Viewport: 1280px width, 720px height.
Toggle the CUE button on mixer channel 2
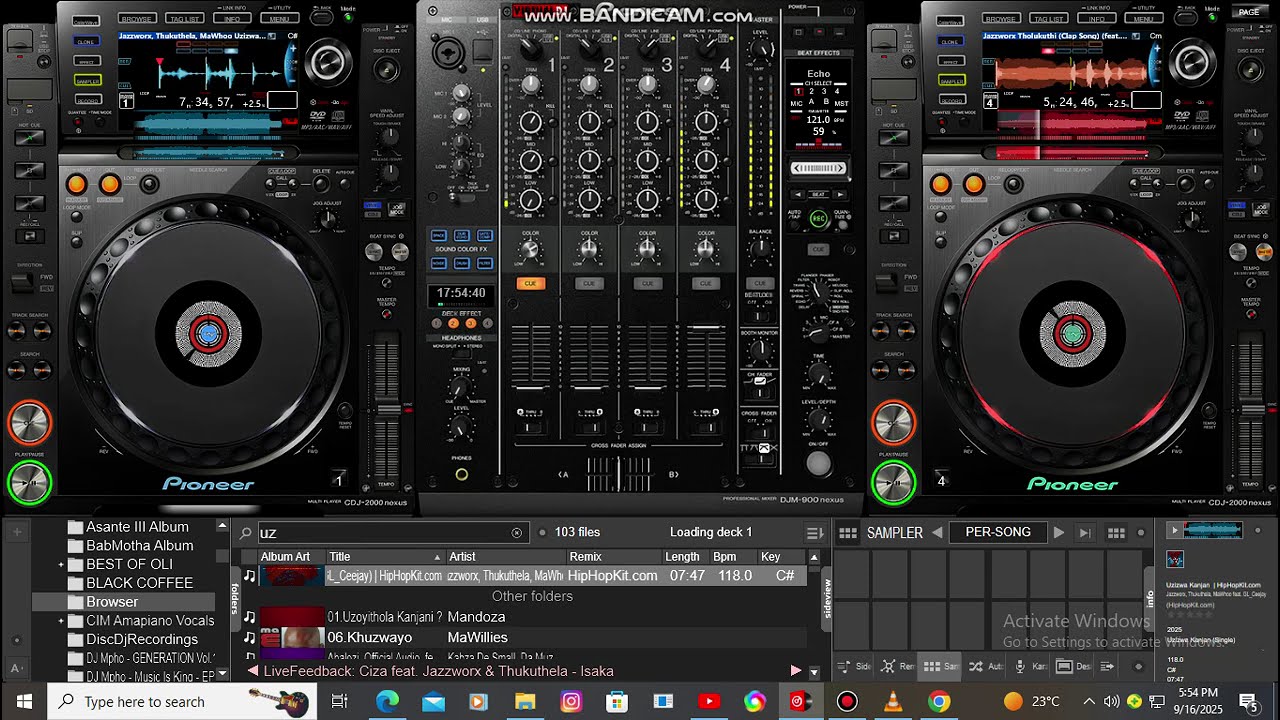click(589, 283)
